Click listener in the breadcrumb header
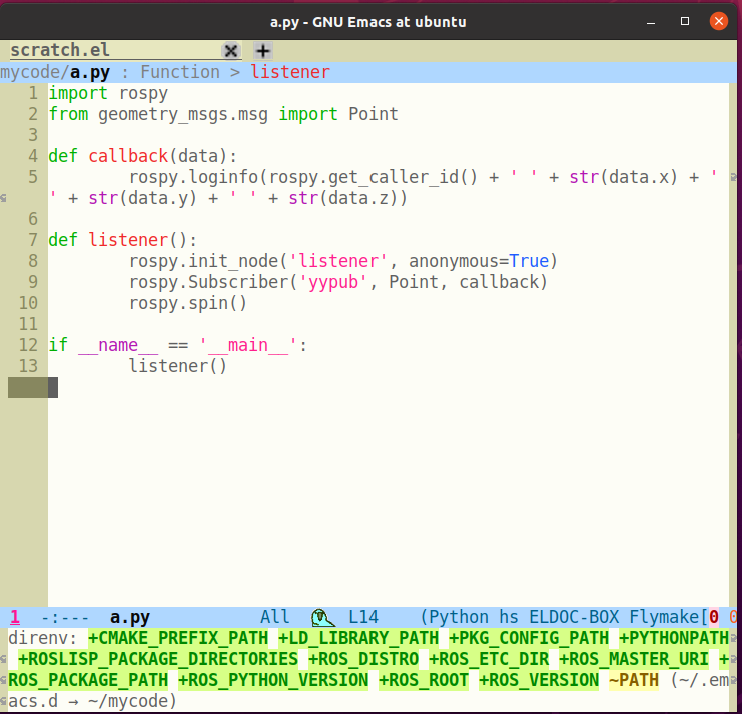 pyautogui.click(x=290, y=72)
